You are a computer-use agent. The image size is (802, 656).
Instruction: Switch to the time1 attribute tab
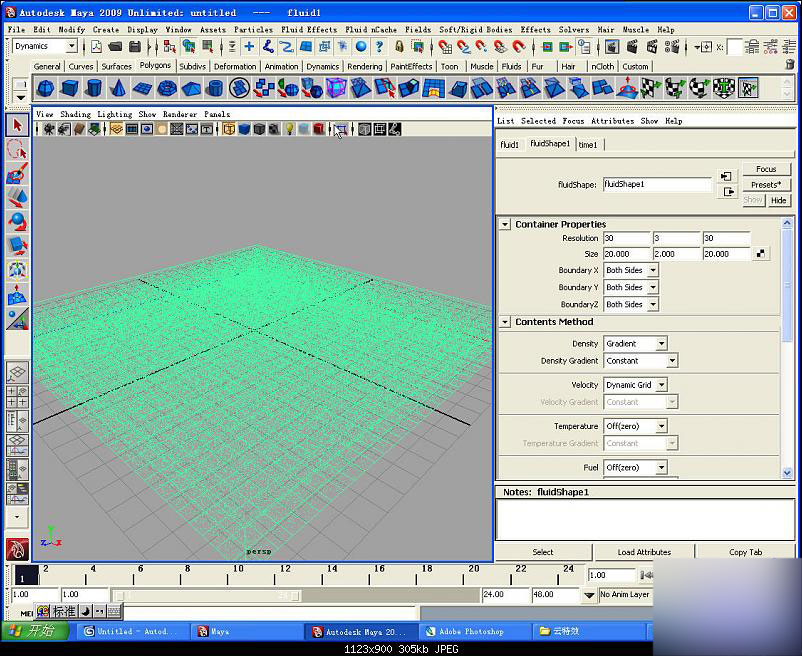click(588, 144)
